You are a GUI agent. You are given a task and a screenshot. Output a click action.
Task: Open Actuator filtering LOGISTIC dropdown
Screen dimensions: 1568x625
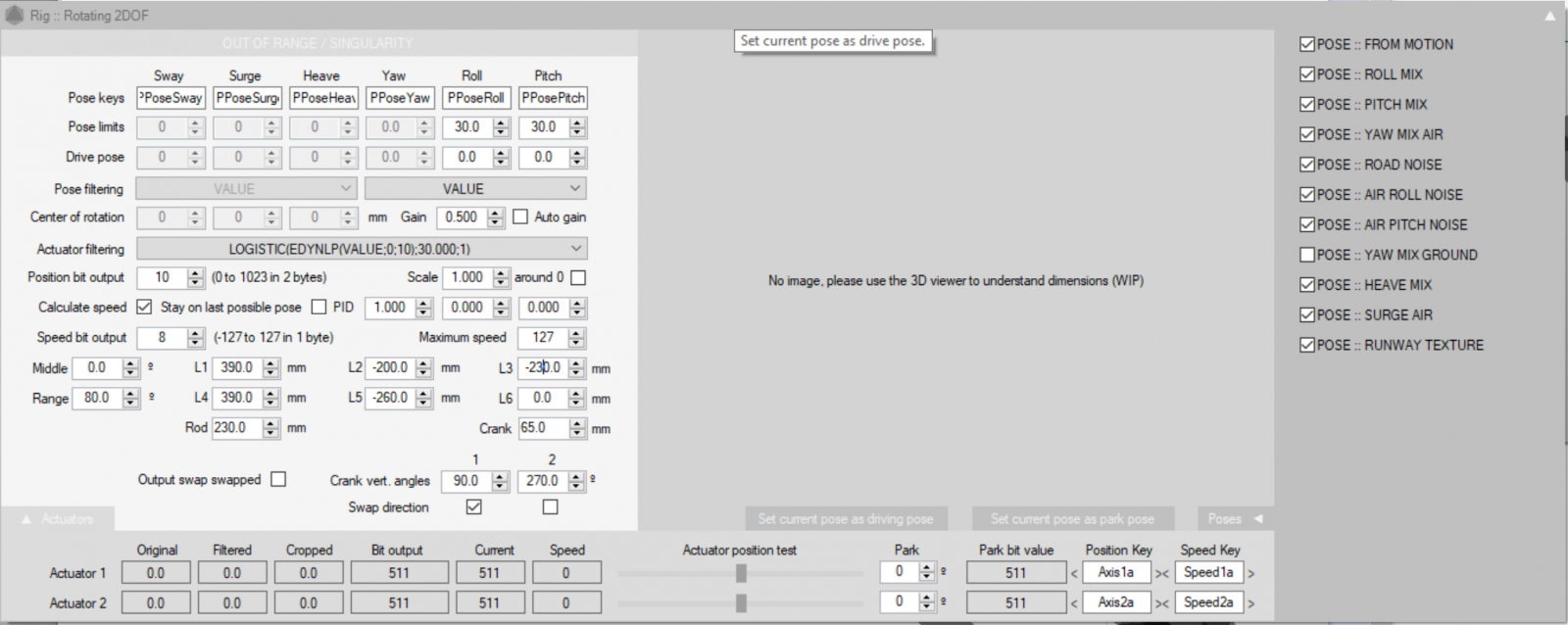pyautogui.click(x=362, y=249)
